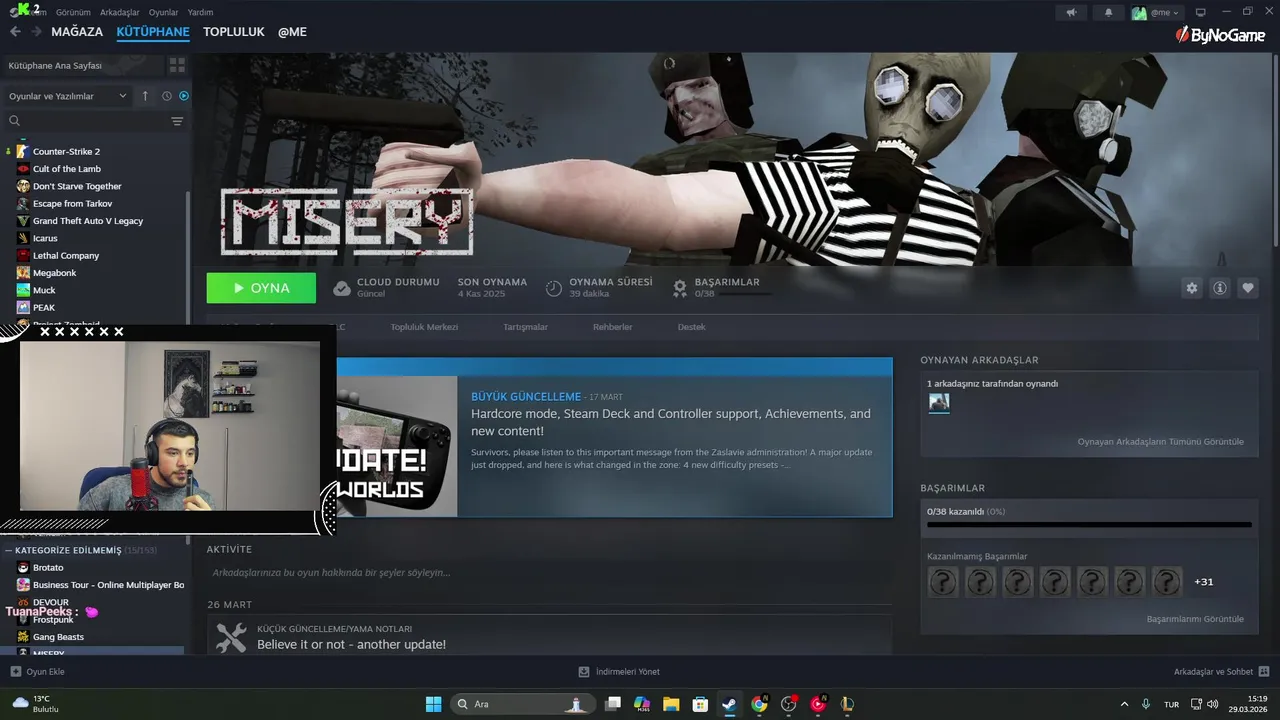Show recent games clock filter
Viewport: 1280px width, 720px height.
pyautogui.click(x=167, y=96)
